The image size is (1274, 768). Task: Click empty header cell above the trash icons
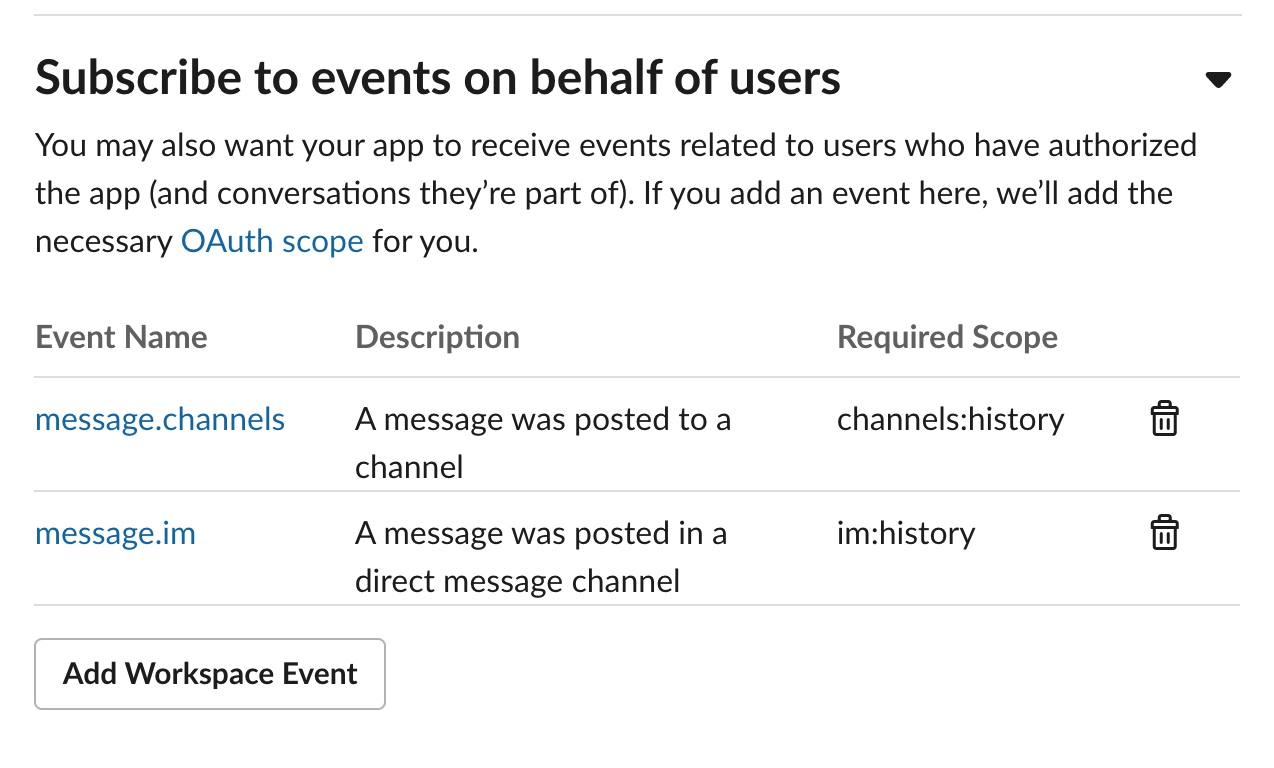(1164, 337)
